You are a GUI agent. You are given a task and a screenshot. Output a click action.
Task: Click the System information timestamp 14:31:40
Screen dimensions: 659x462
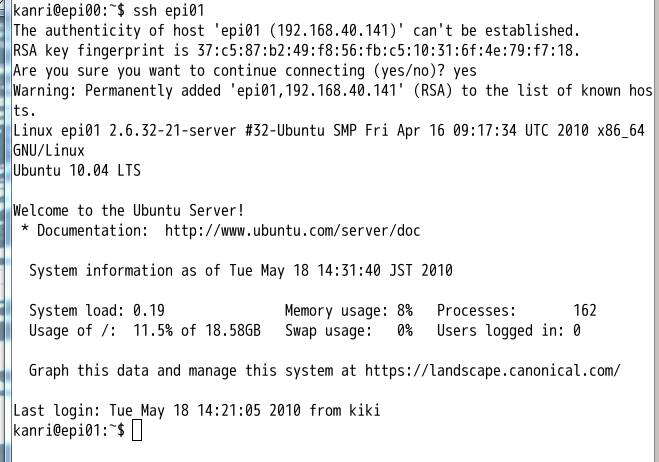pyautogui.click(x=351, y=271)
